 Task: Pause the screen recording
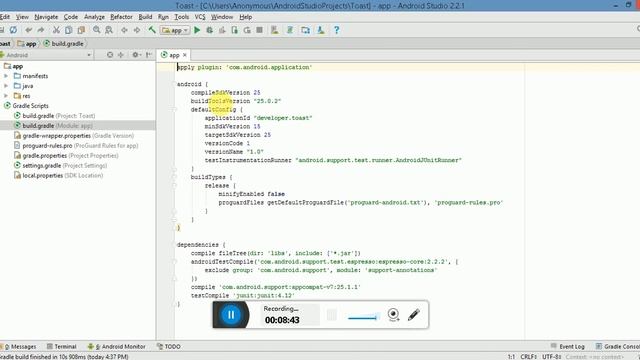coord(231,315)
